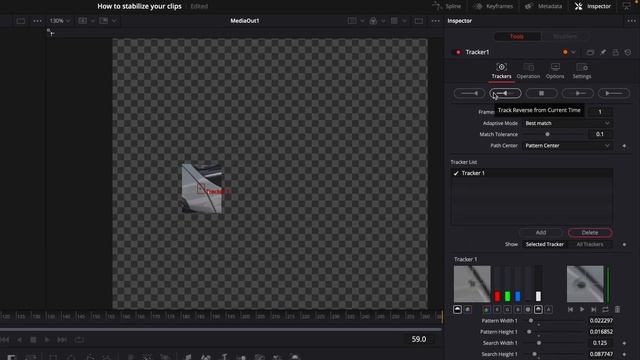Click the Pattern Height 1 value 0.016852
Screen dimensions: 640x360
(601, 332)
